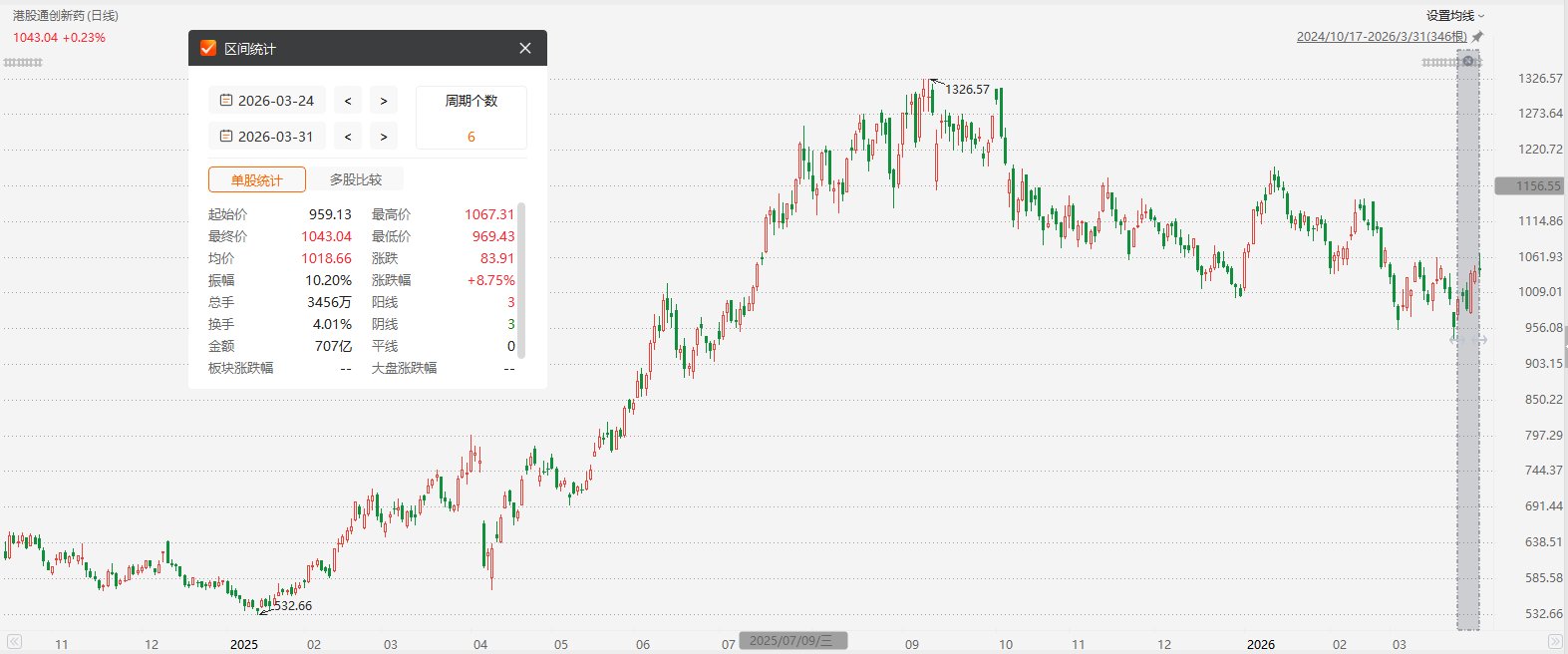This screenshot has height=654, width=1568.
Task: Click the 振幅 value 10.20%
Action: coord(328,280)
